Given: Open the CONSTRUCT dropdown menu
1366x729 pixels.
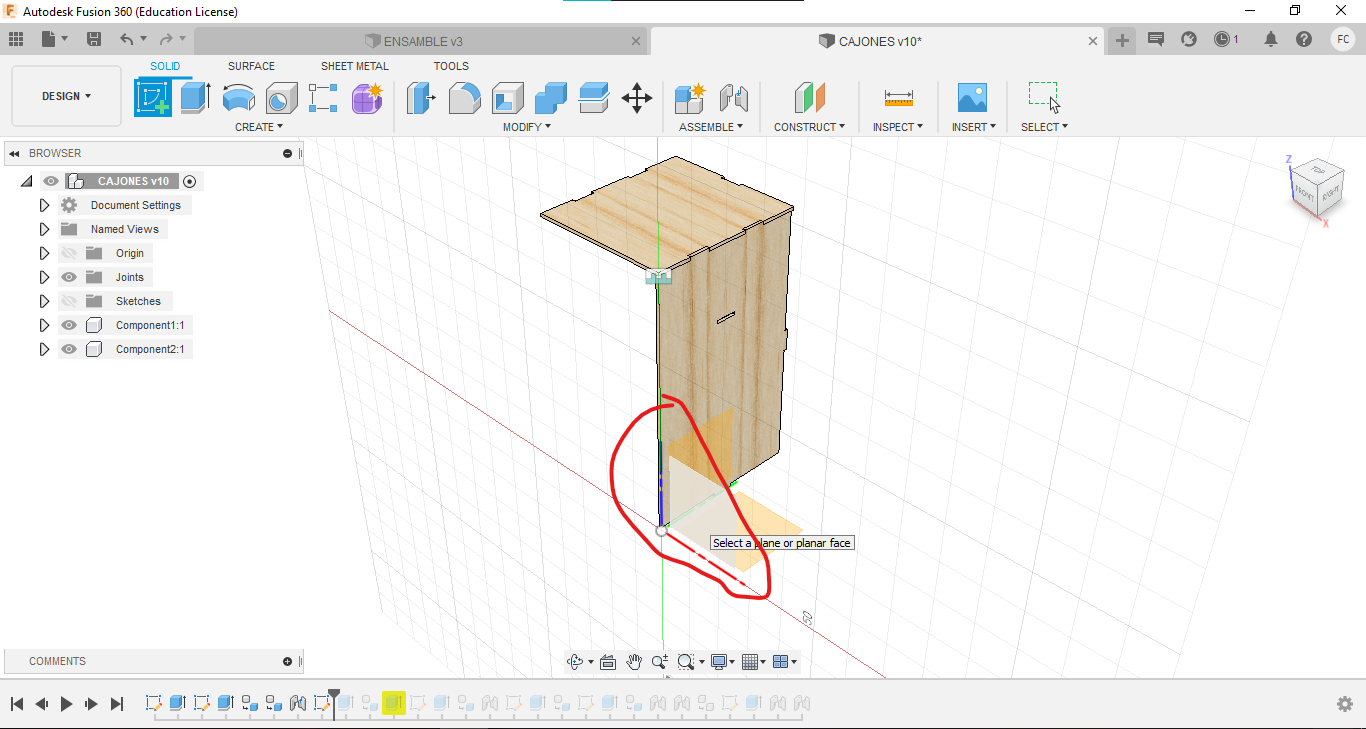Looking at the screenshot, I should 809,127.
